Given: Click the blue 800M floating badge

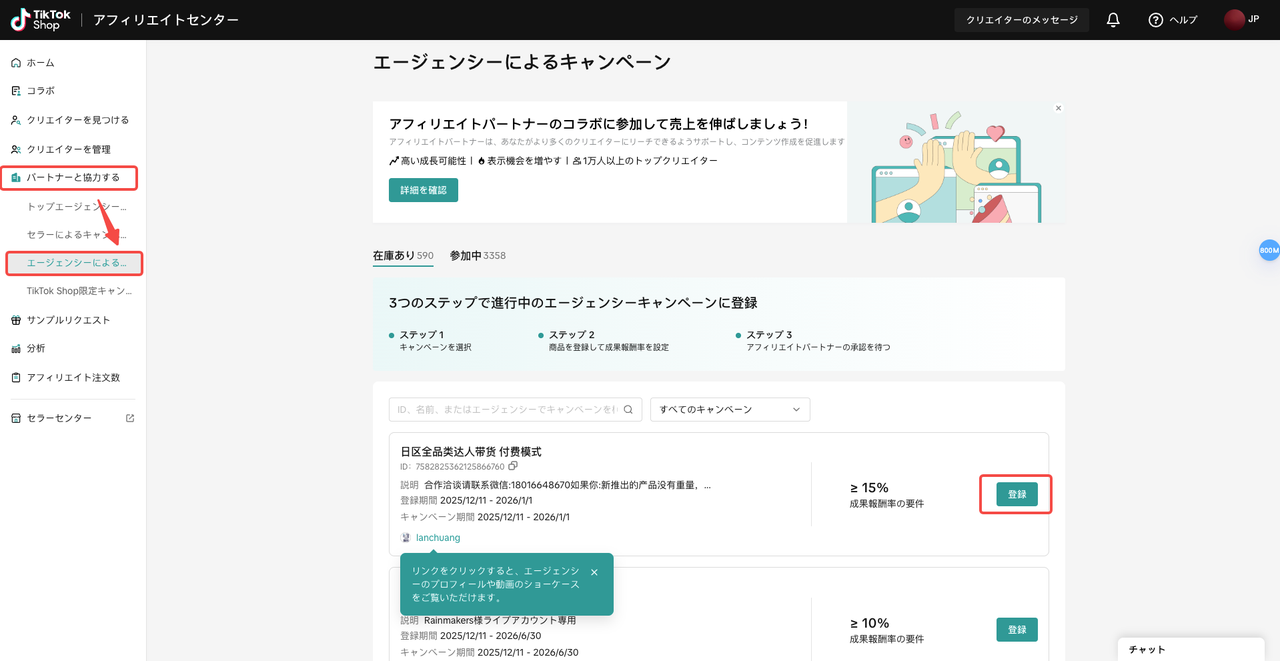Looking at the screenshot, I should point(1269,250).
